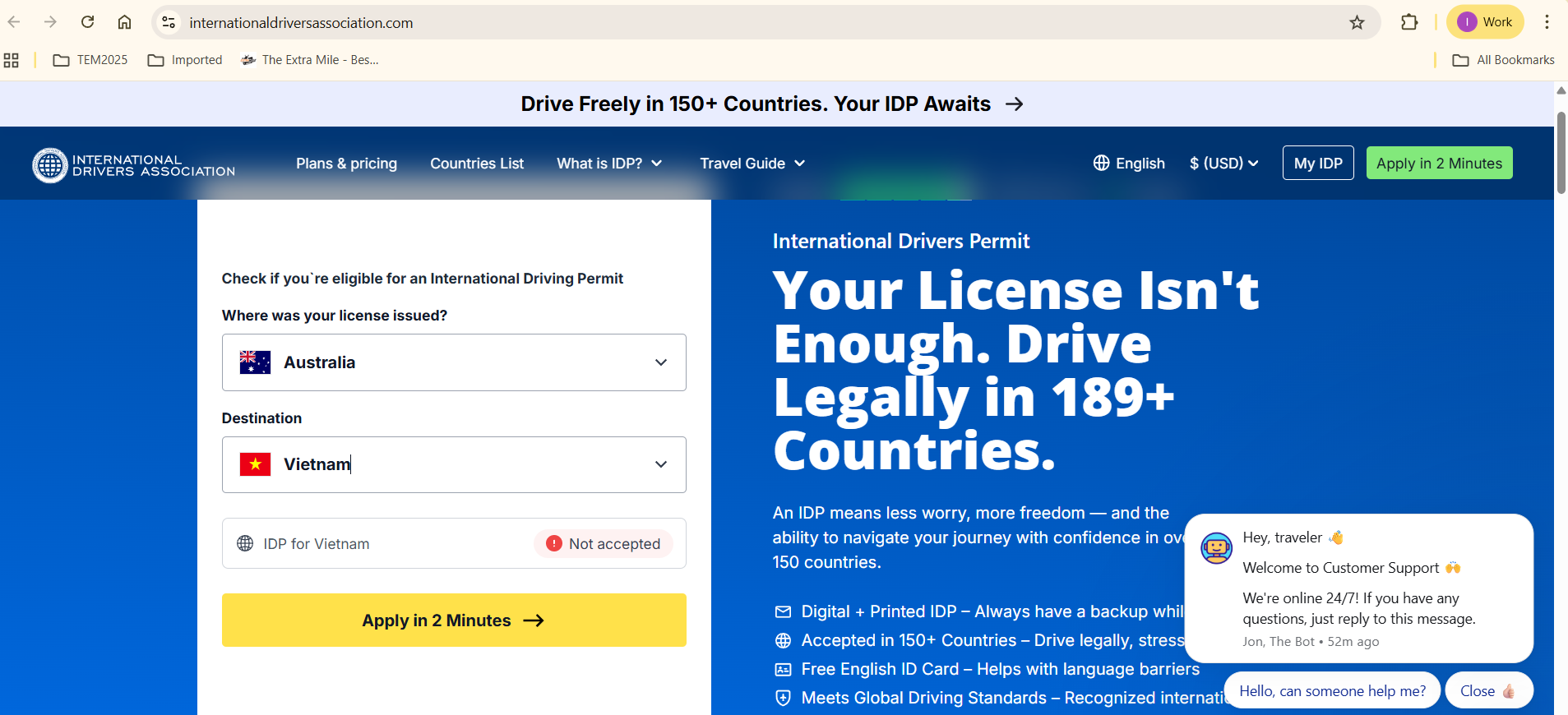Select "Hello, can someone help me?" chat reply
The height and width of the screenshot is (715, 1568).
click(x=1332, y=691)
